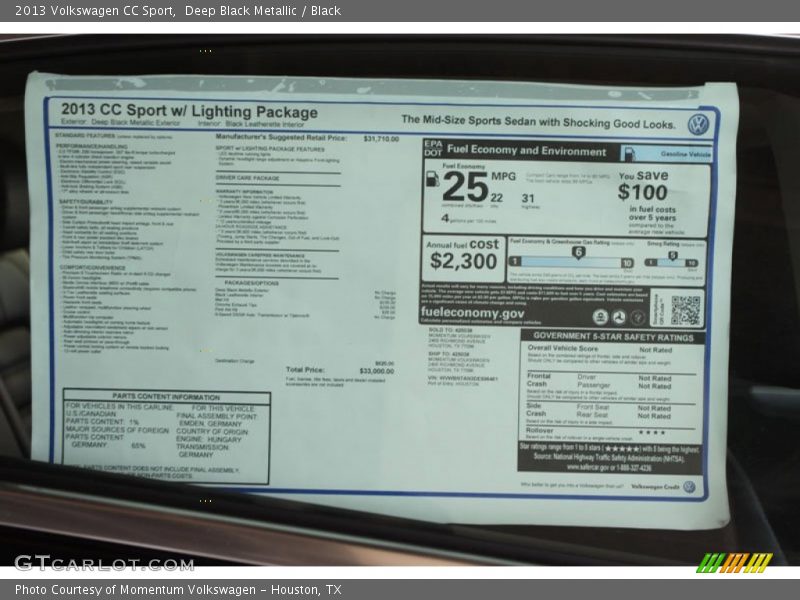Click the "Side Crash" row label
This screenshot has height=600, width=800.
[536, 409]
